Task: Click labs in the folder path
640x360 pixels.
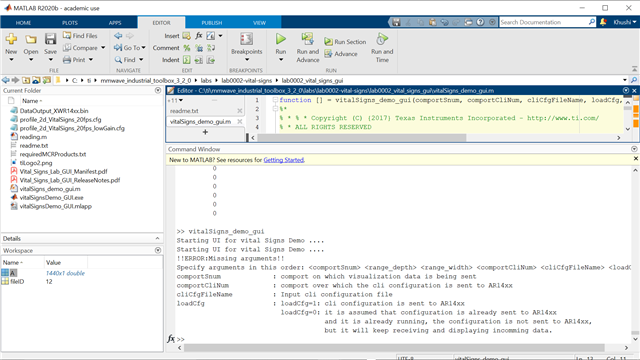Action: 206,80
